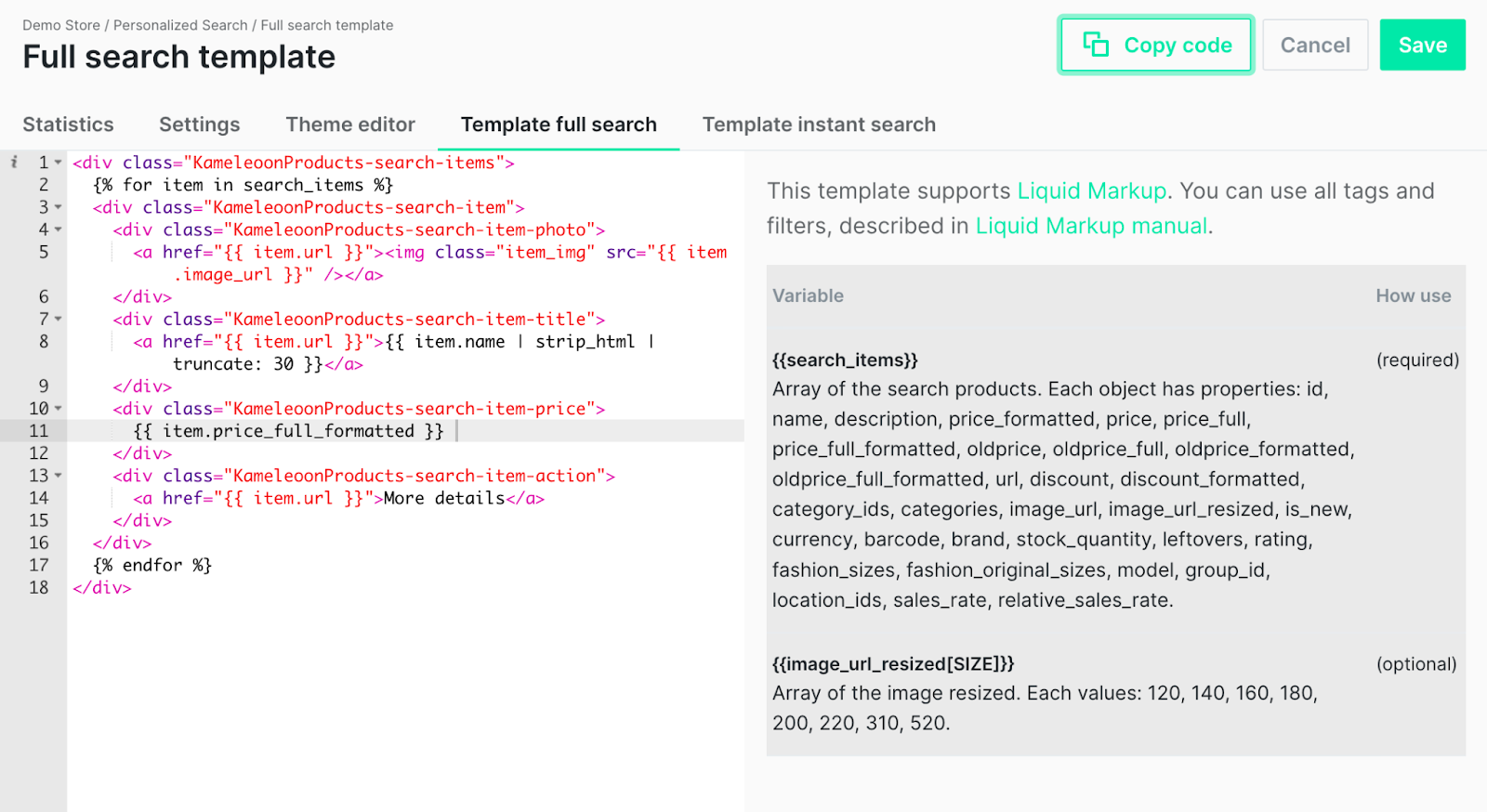
Task: Open the Theme editor tab
Action: 350,124
